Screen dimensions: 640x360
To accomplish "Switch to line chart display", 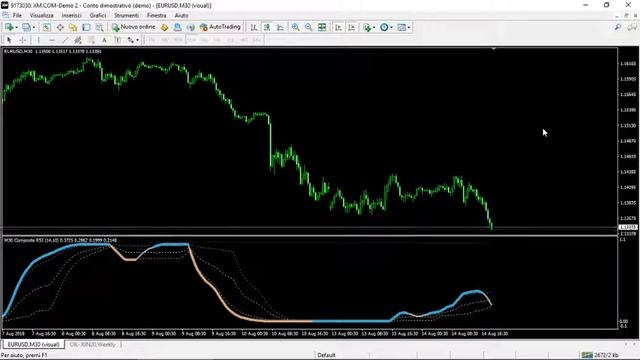I will (280, 27).
